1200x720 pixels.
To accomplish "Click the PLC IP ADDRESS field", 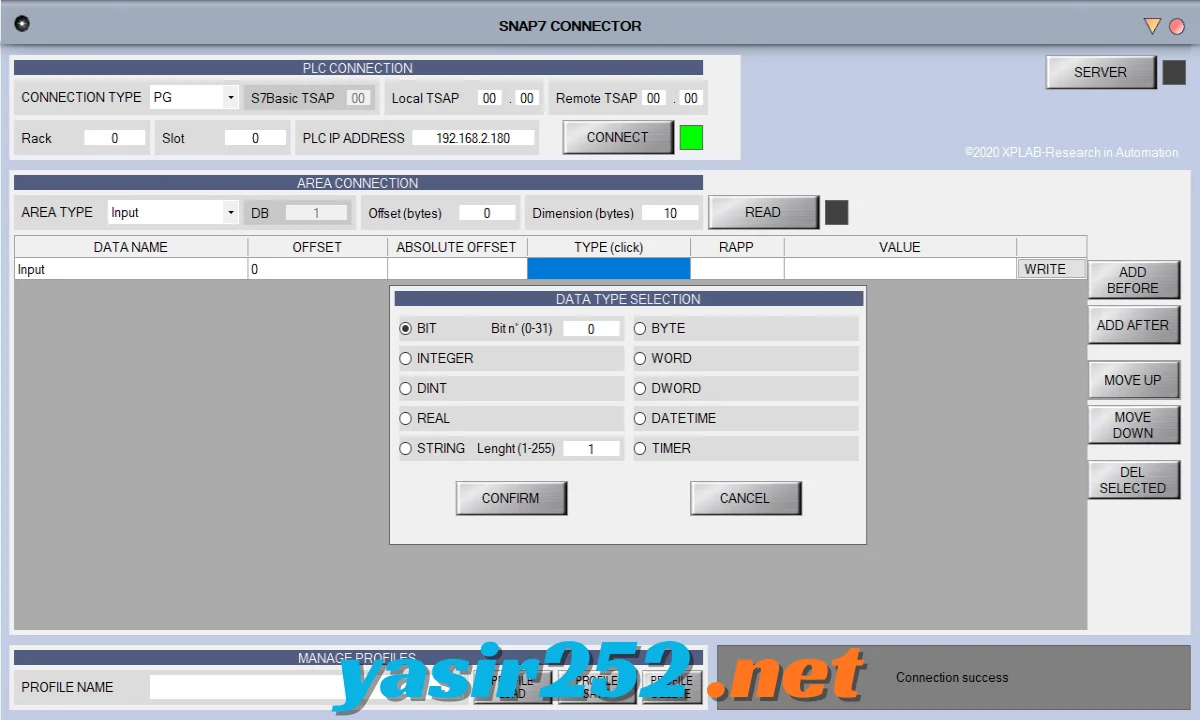I will click(473, 138).
